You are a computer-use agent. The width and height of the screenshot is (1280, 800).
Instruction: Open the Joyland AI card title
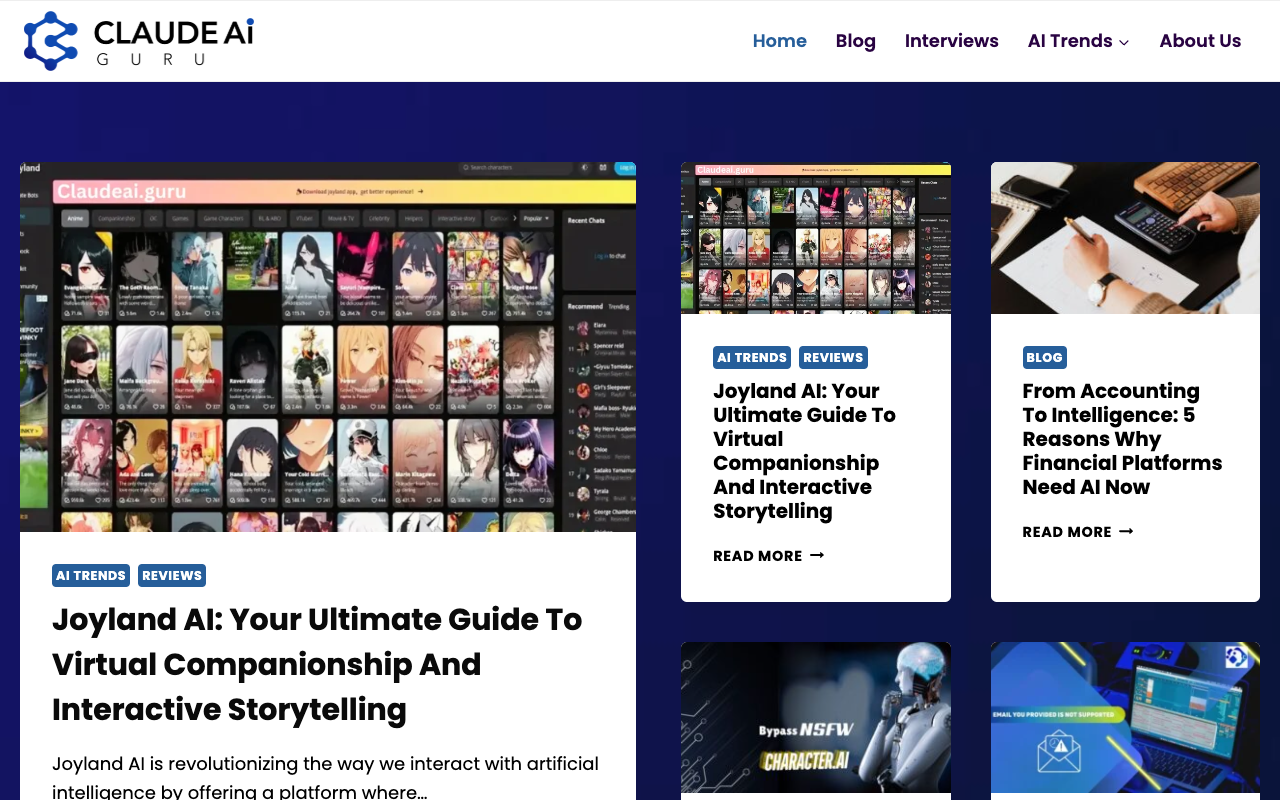point(804,451)
